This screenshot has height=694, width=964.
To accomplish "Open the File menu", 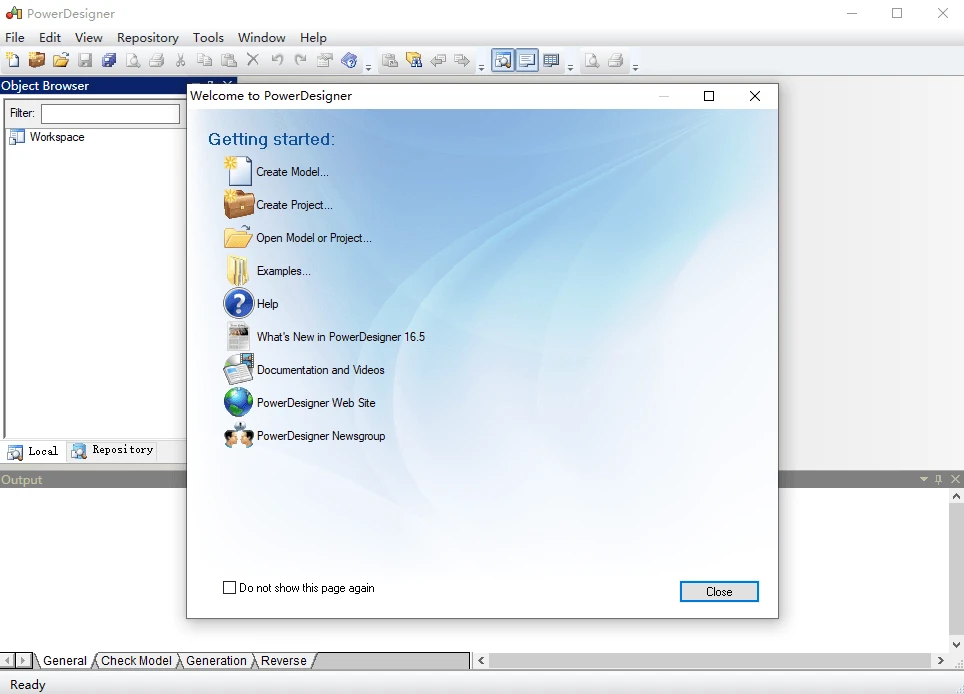I will [15, 37].
